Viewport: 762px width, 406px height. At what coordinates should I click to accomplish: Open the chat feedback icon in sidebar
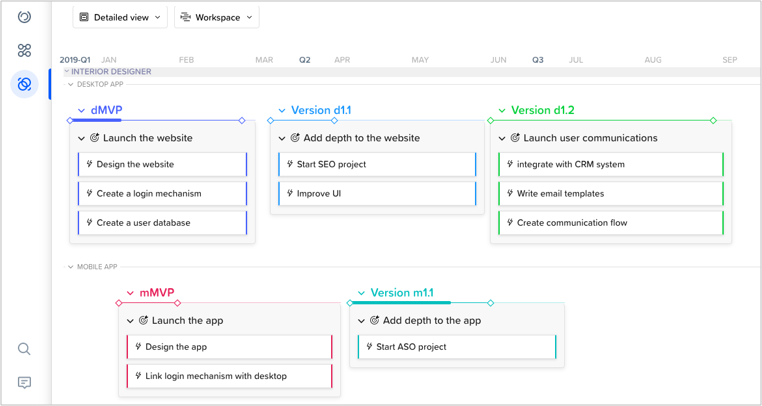(x=24, y=382)
